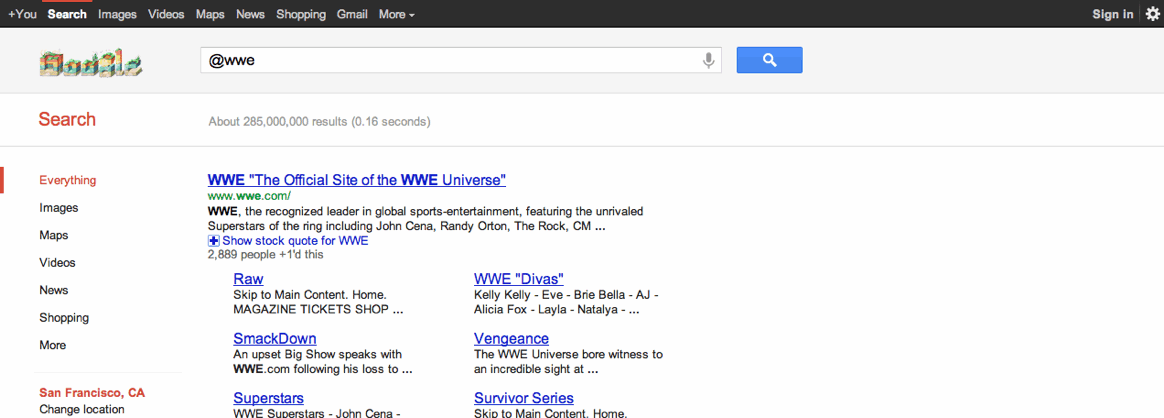This screenshot has width=1164, height=418.
Task: Open Gmail in top navigation bar
Action: [352, 14]
